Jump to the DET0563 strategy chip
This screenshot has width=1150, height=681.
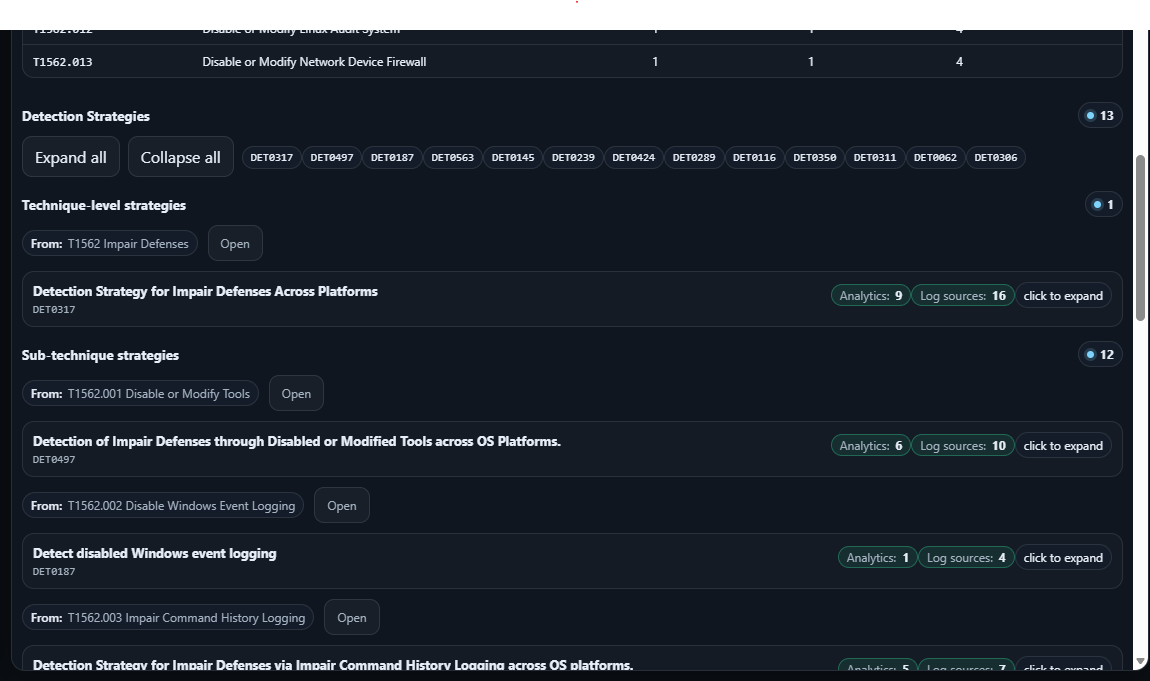(x=453, y=157)
